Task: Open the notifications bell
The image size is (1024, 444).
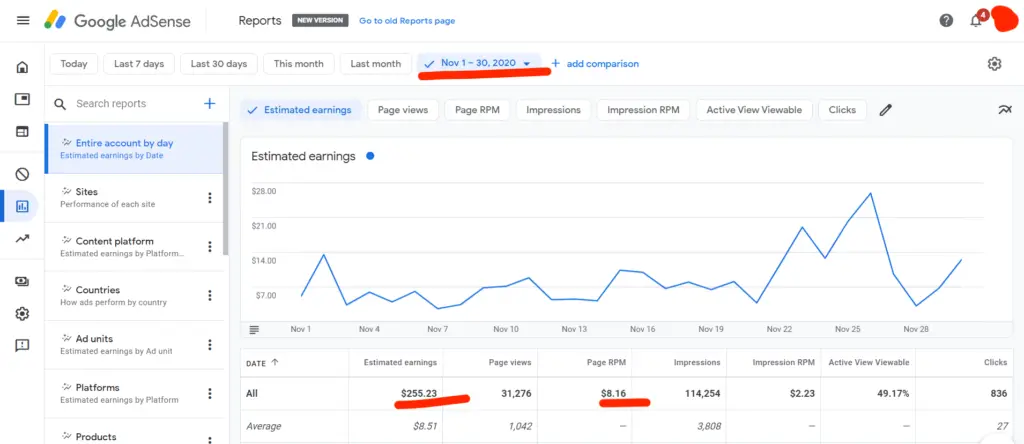Action: pyautogui.click(x=976, y=20)
